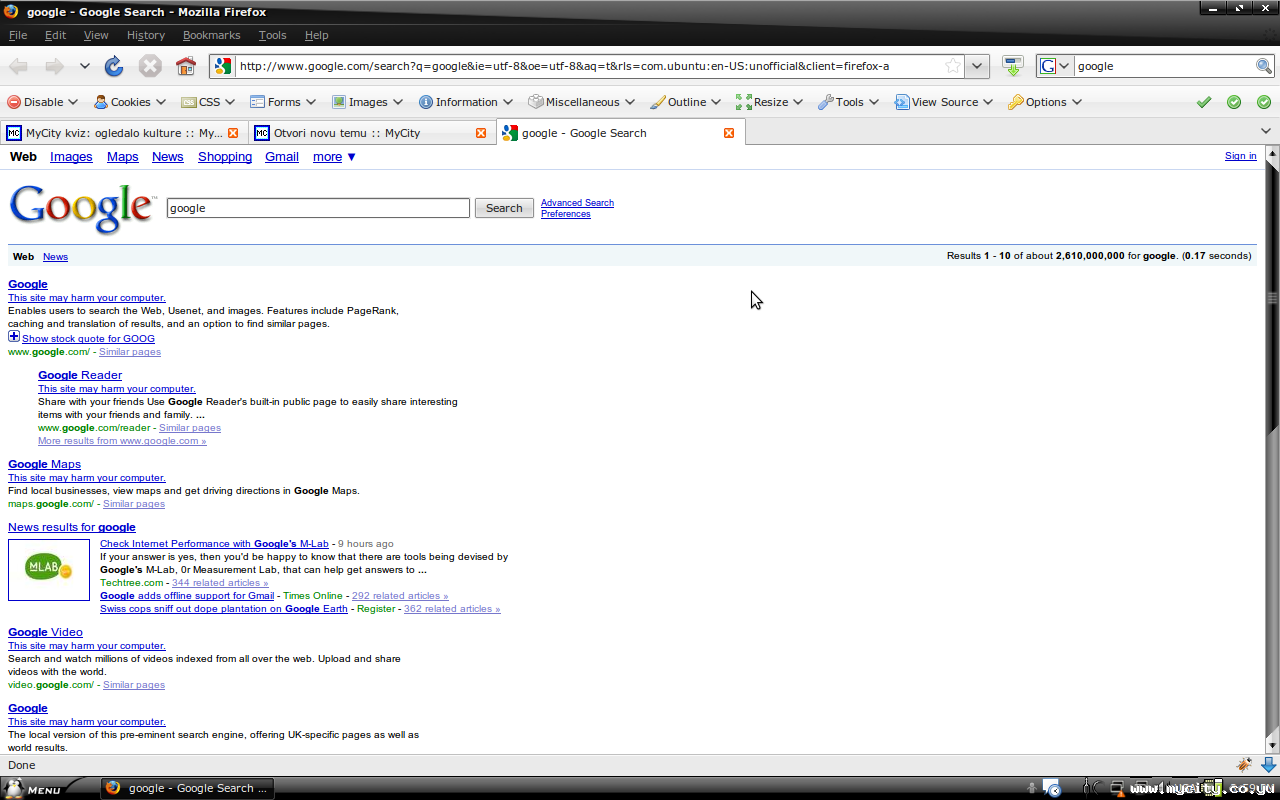The width and height of the screenshot is (1280, 800).
Task: Open the Images dropdown in the developer toolbar
Action: 367,102
